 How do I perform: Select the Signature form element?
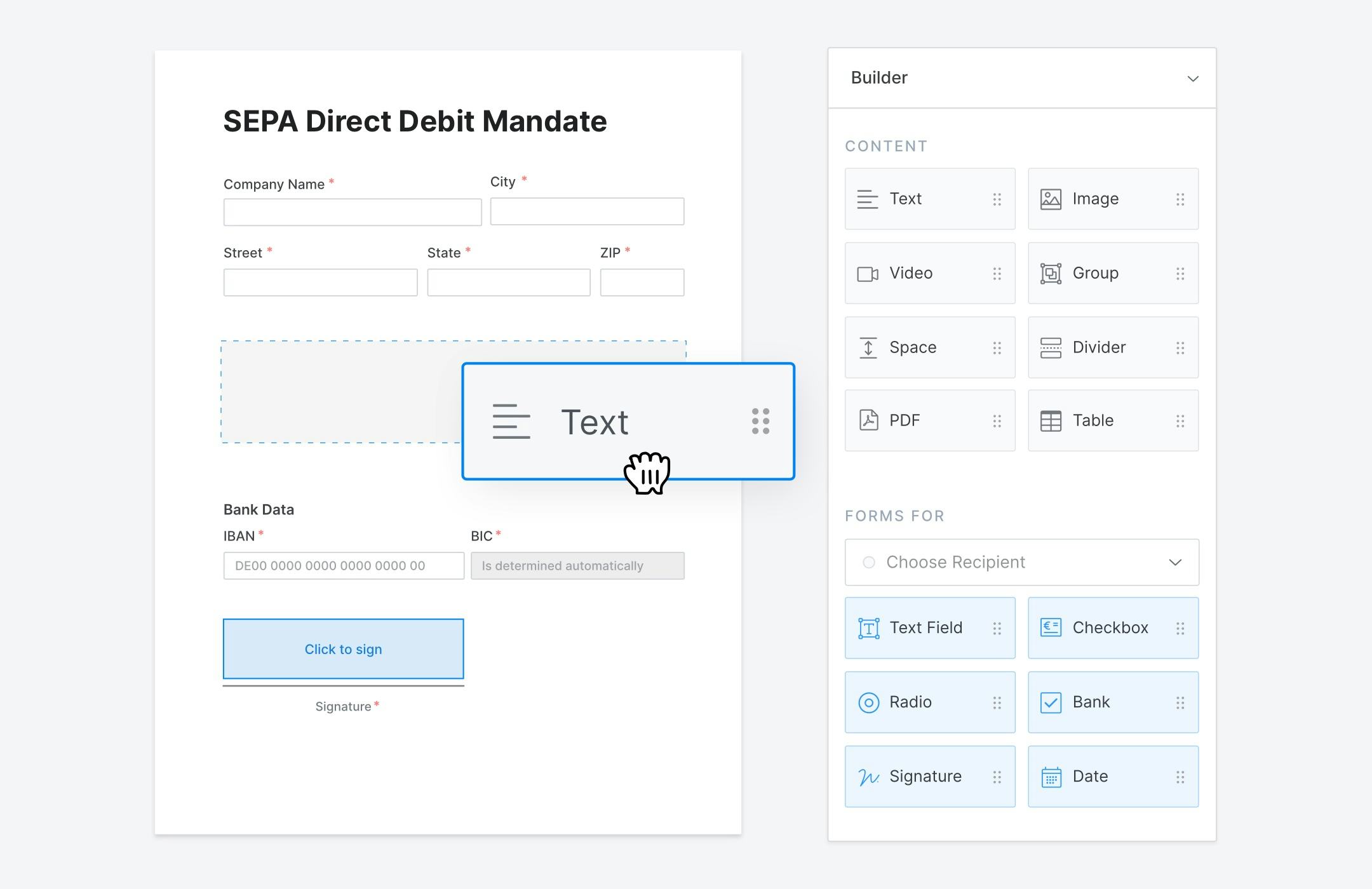click(x=870, y=776)
